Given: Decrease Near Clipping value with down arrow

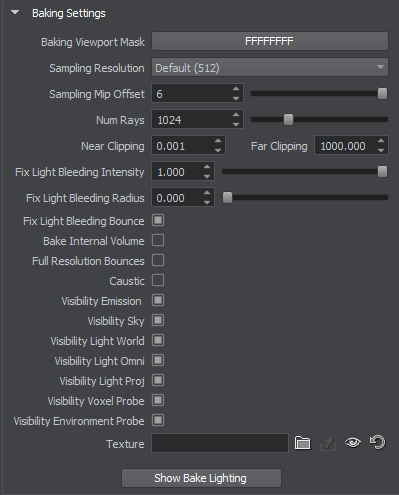Looking at the screenshot, I should click(x=218, y=150).
